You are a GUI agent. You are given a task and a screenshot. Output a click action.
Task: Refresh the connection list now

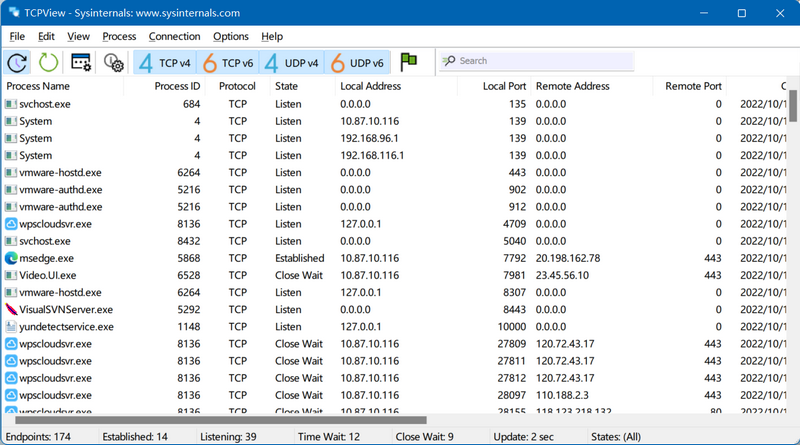pos(48,63)
